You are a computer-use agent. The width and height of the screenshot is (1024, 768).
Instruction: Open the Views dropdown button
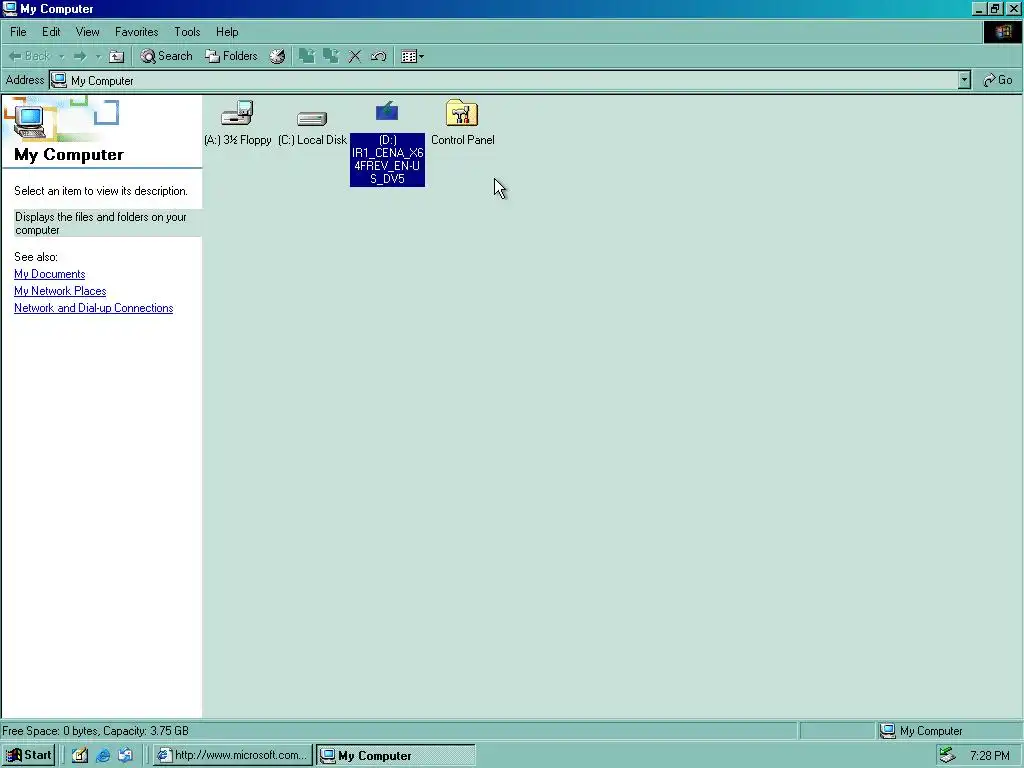point(413,56)
